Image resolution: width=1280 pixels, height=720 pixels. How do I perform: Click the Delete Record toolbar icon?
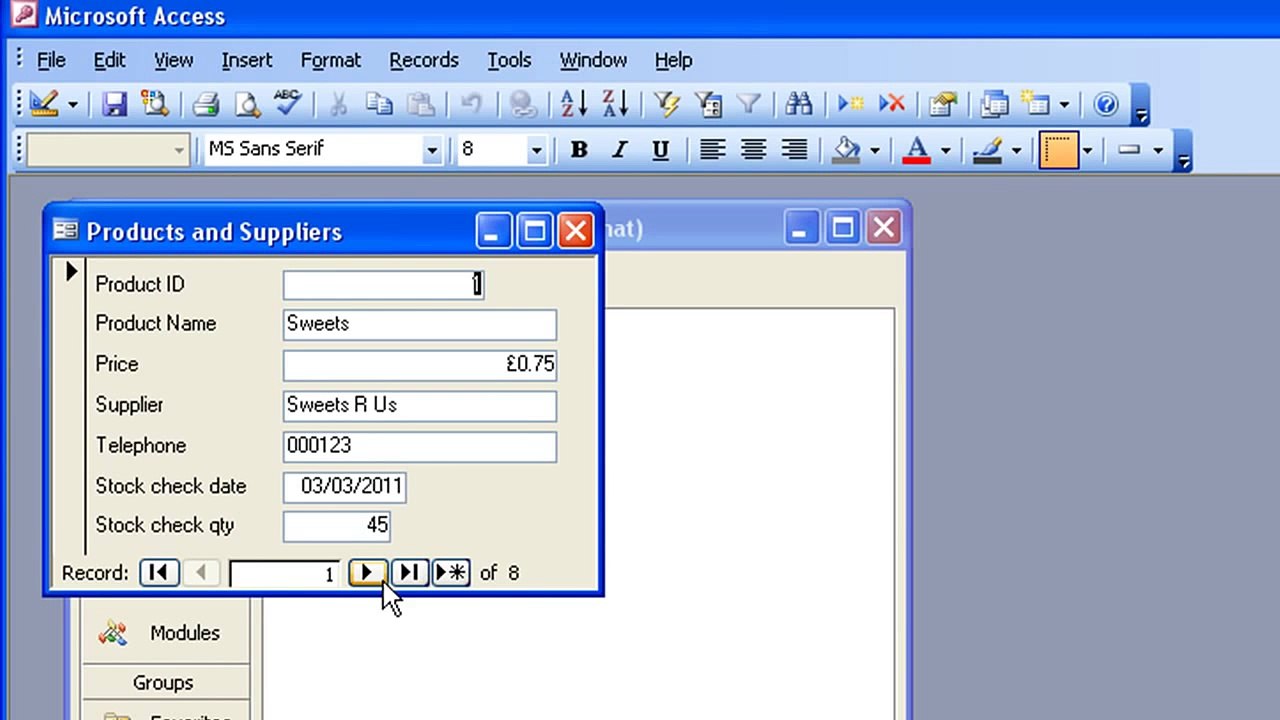coord(891,104)
